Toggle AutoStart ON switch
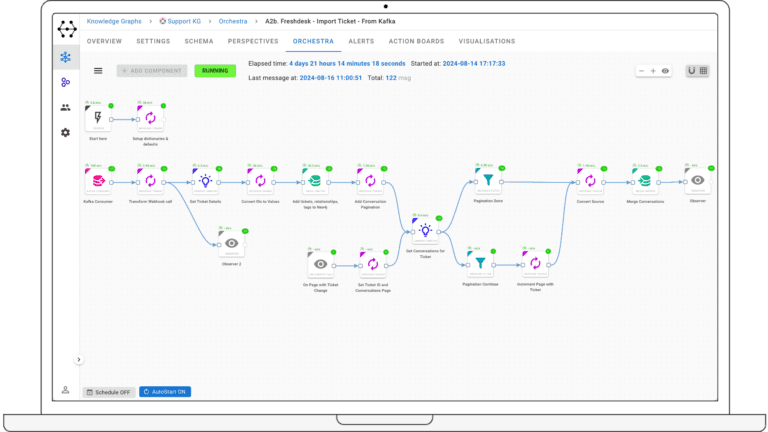This screenshot has height=432, width=768. click(x=165, y=391)
